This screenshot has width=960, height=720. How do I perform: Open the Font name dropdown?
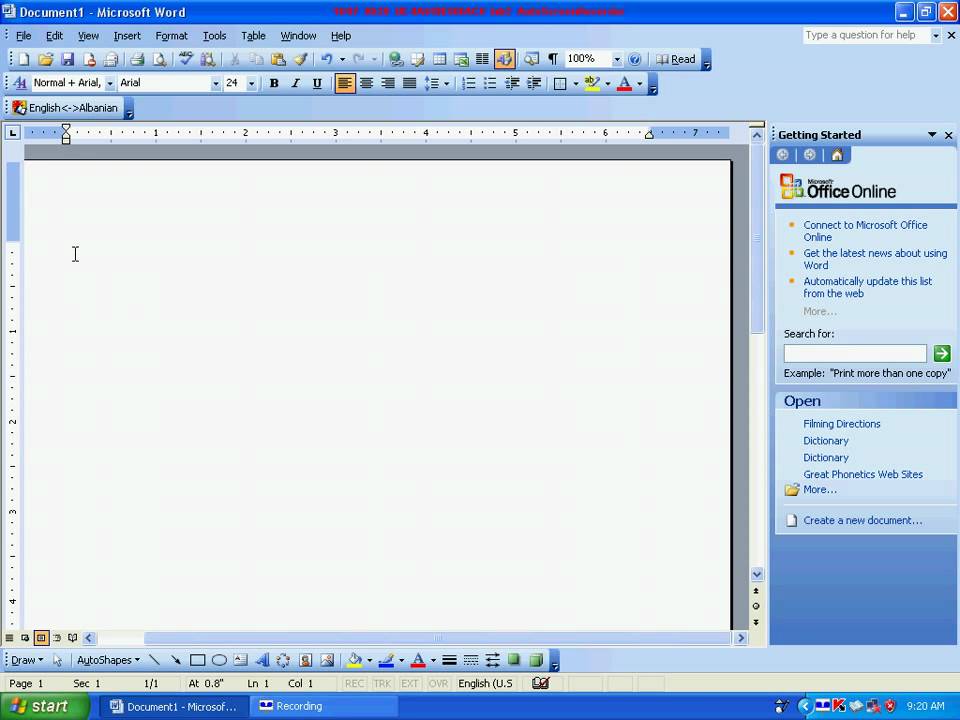pyautogui.click(x=216, y=83)
